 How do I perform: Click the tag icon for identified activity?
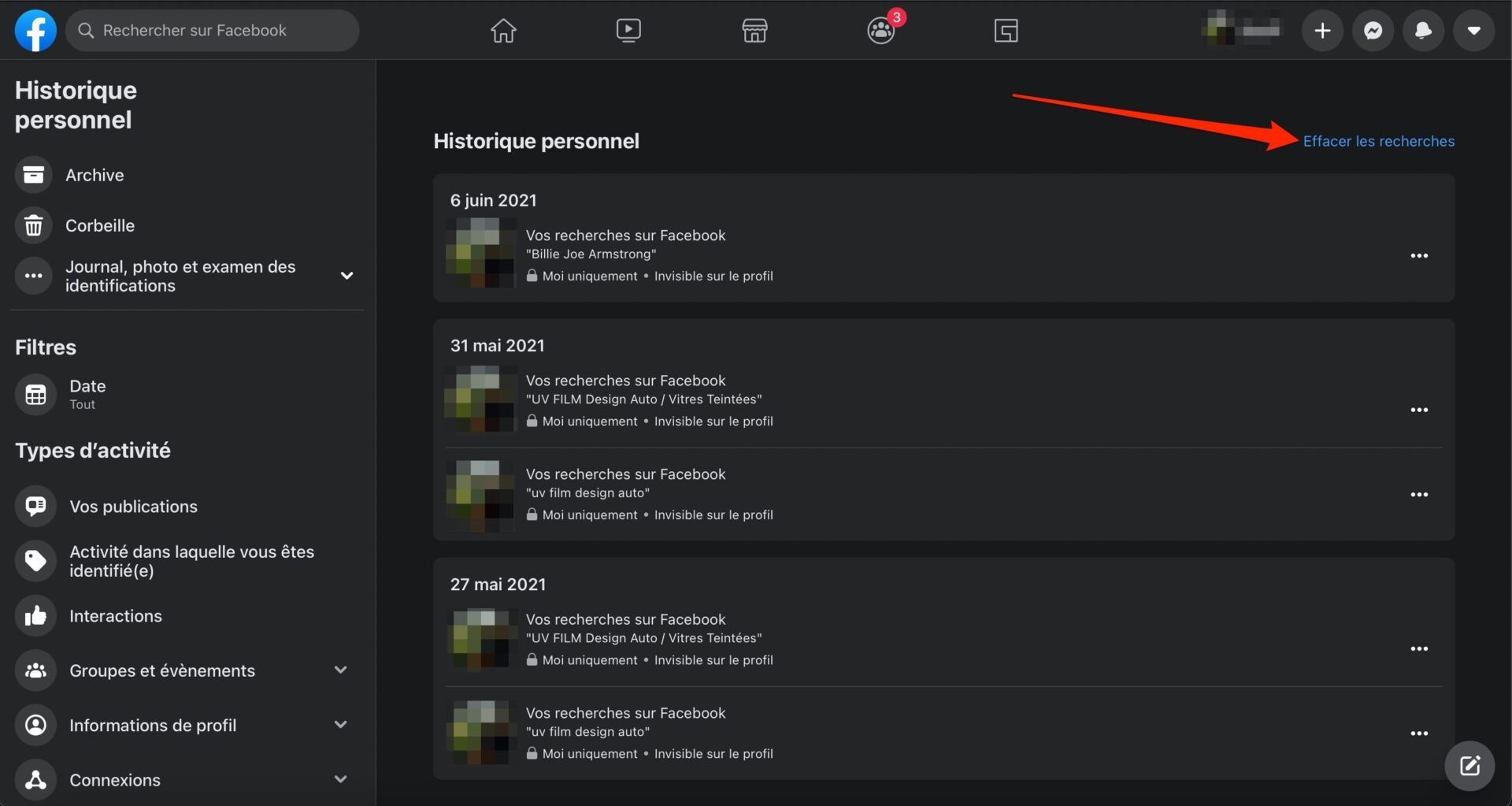[x=35, y=561]
